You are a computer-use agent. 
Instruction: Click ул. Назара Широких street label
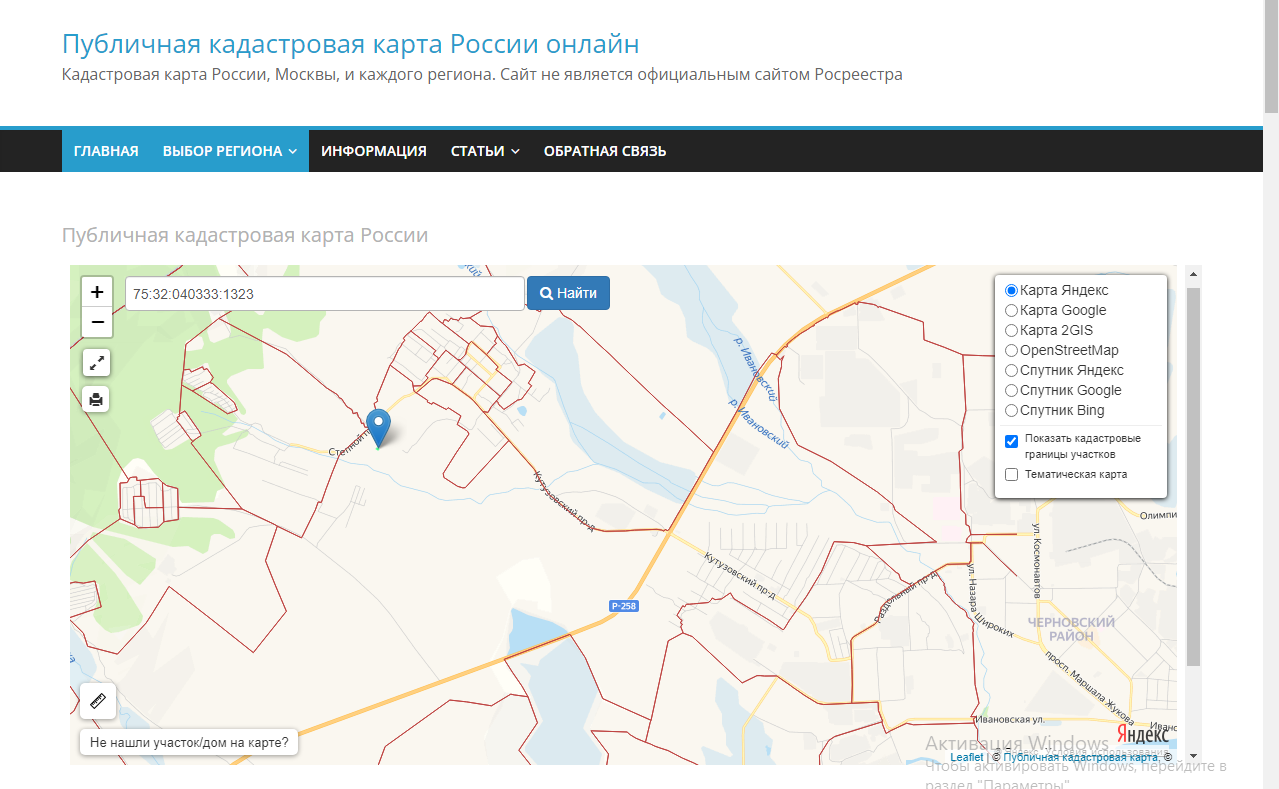[990, 600]
